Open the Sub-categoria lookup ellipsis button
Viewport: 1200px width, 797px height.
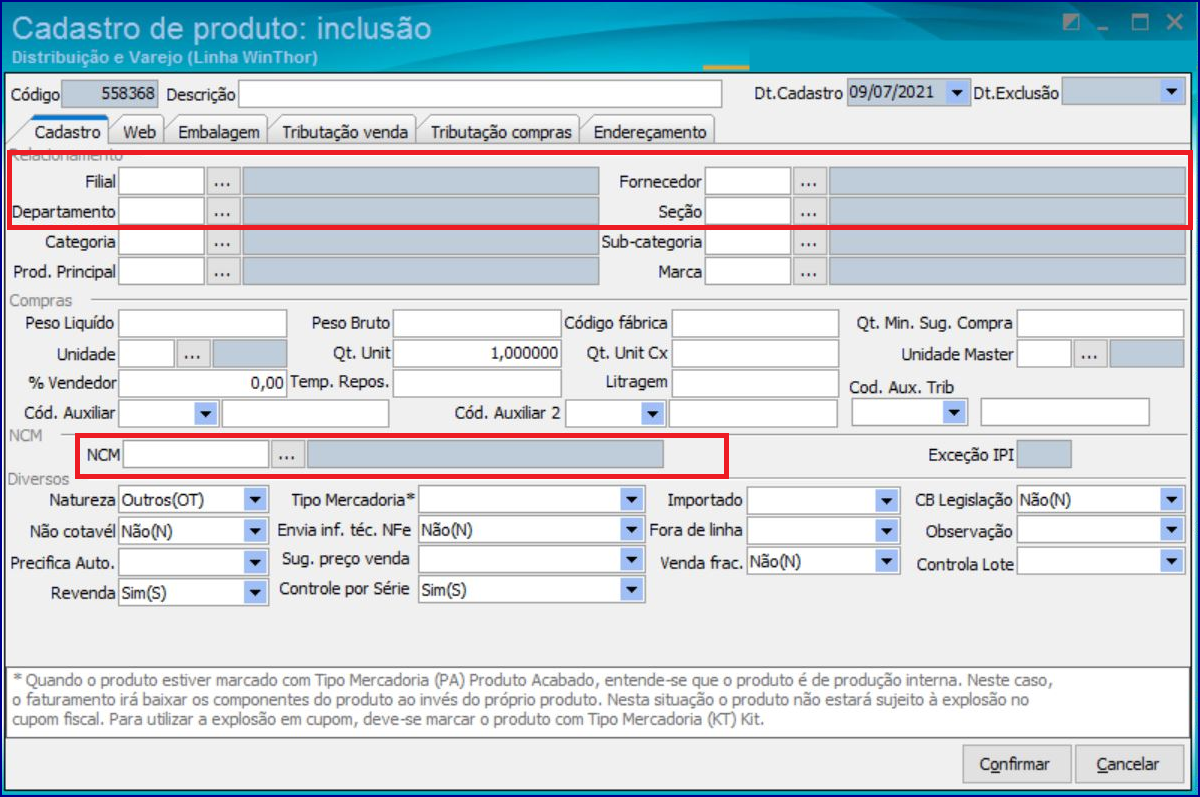click(809, 242)
